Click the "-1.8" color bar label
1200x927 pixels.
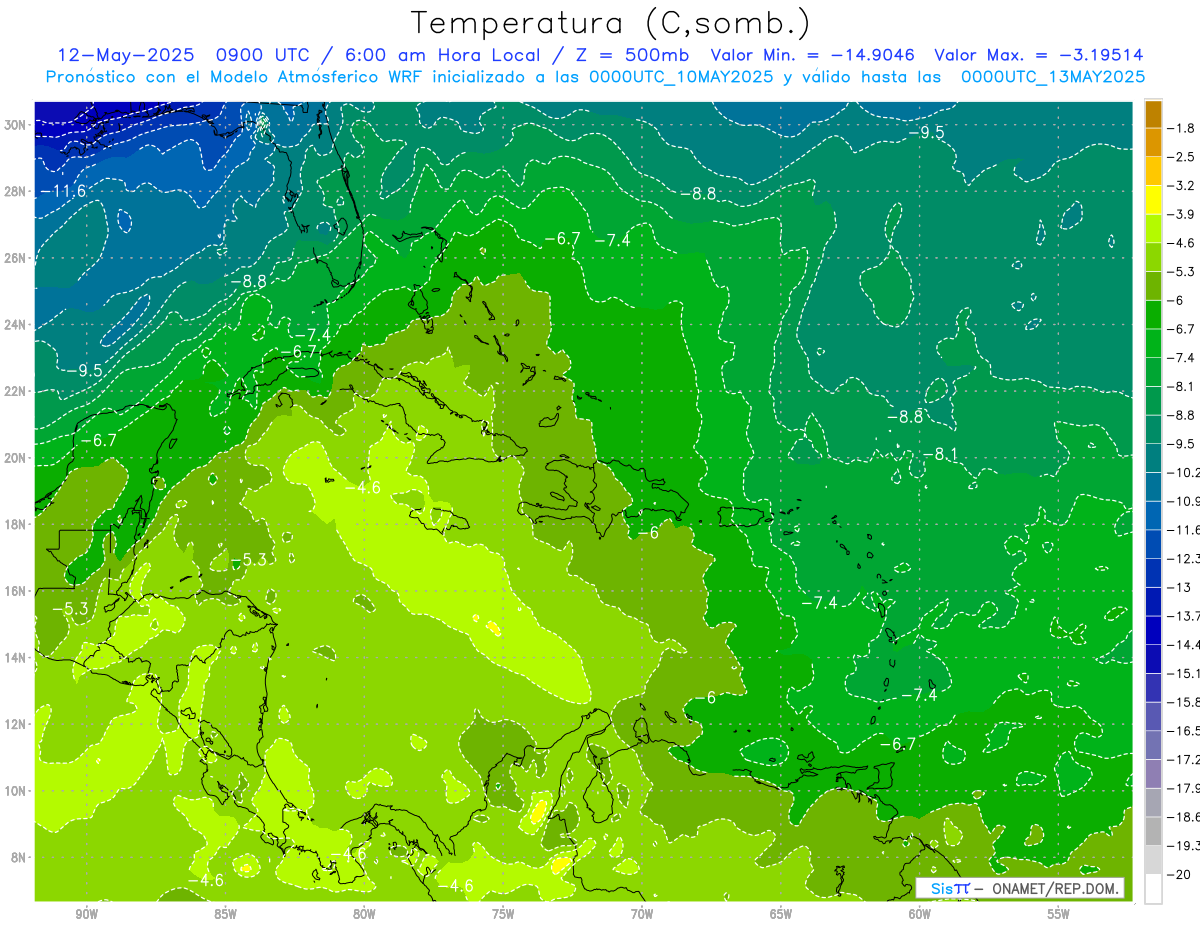point(1182,128)
